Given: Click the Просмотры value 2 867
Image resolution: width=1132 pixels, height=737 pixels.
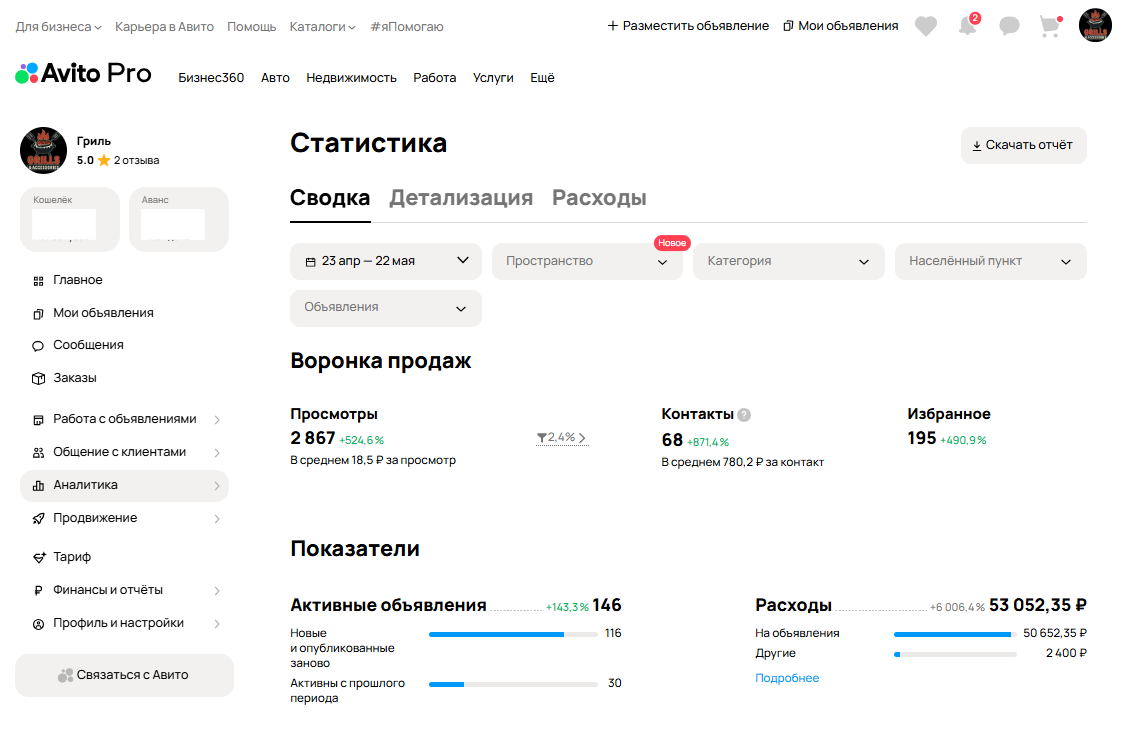Looking at the screenshot, I should coord(313,438).
